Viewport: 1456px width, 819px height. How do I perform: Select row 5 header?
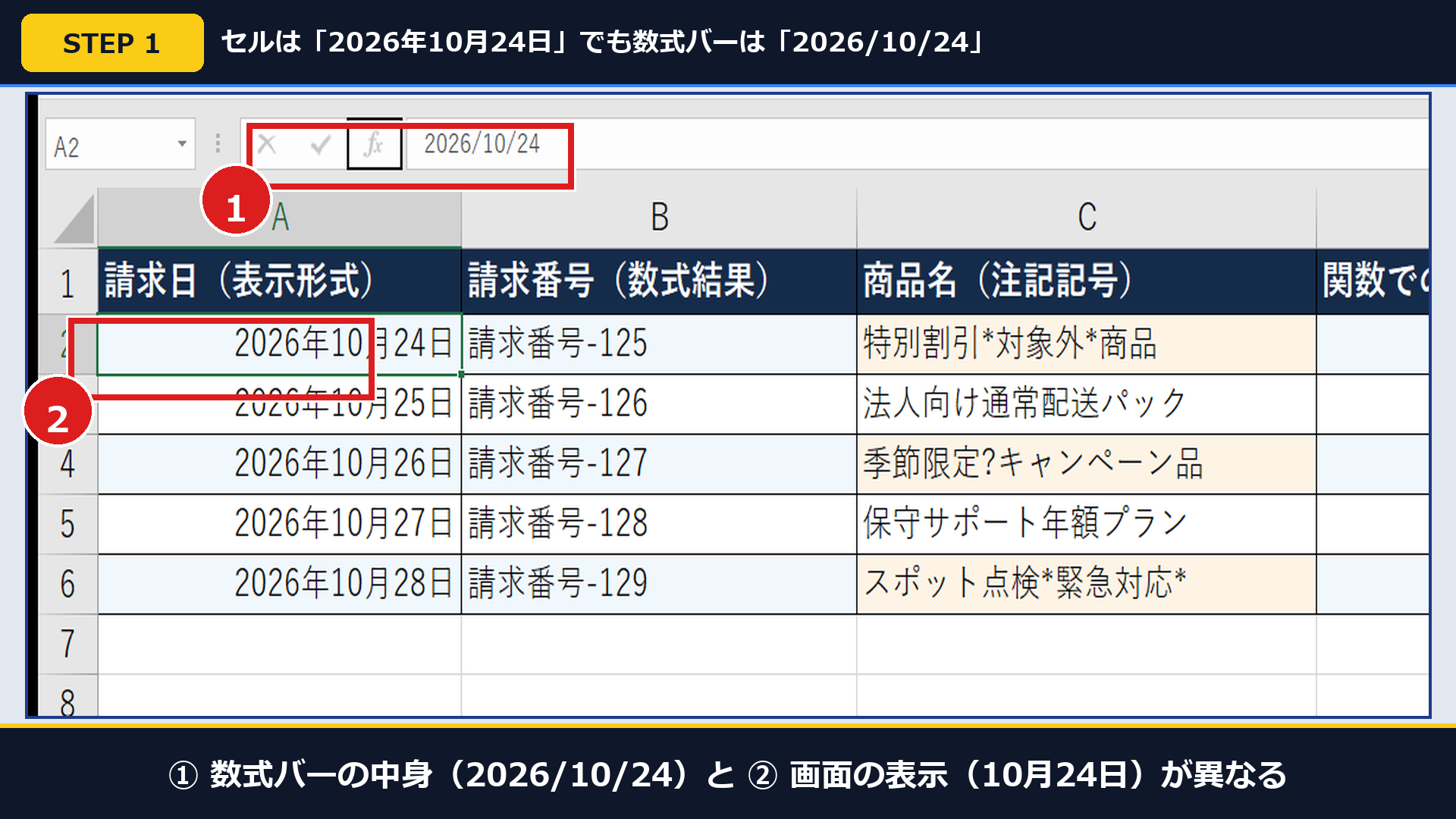coord(67,524)
